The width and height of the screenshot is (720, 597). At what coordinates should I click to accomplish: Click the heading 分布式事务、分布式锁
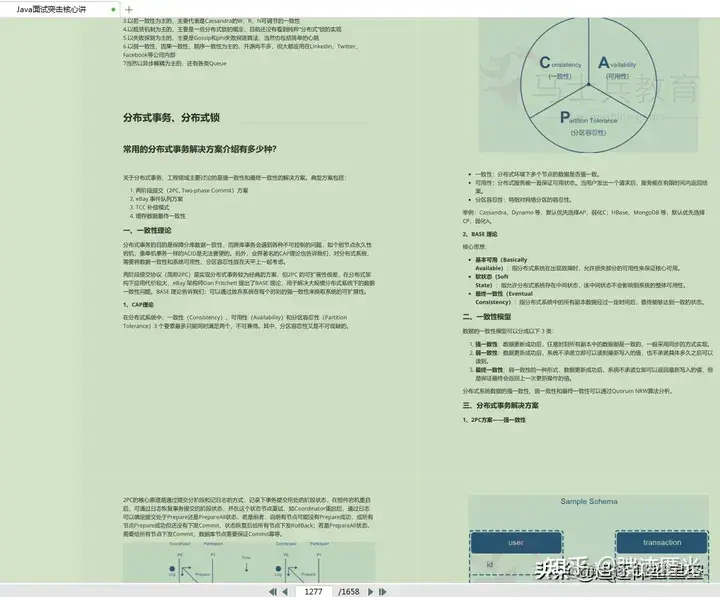click(171, 118)
